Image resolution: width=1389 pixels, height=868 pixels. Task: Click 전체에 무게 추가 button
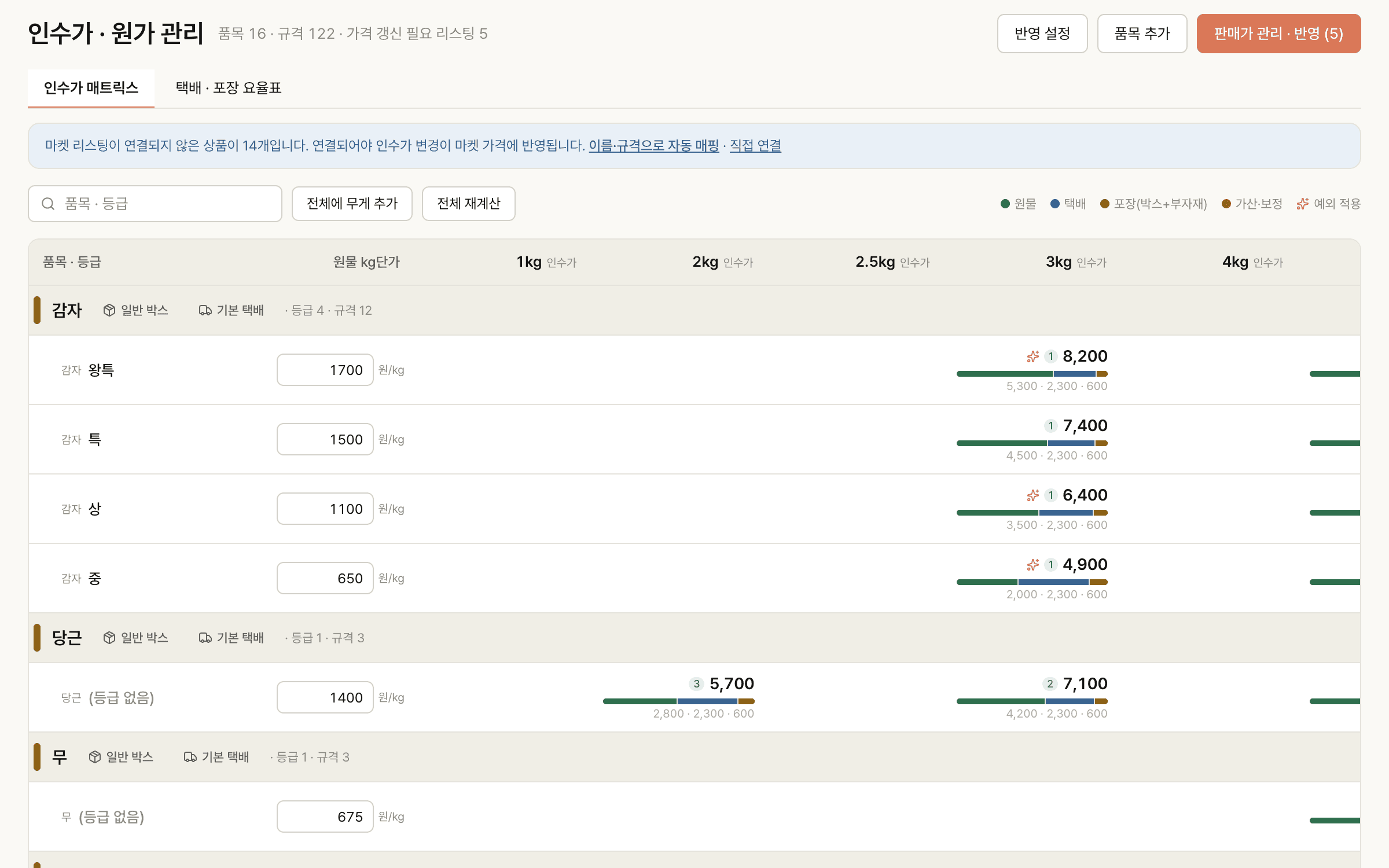(352, 204)
